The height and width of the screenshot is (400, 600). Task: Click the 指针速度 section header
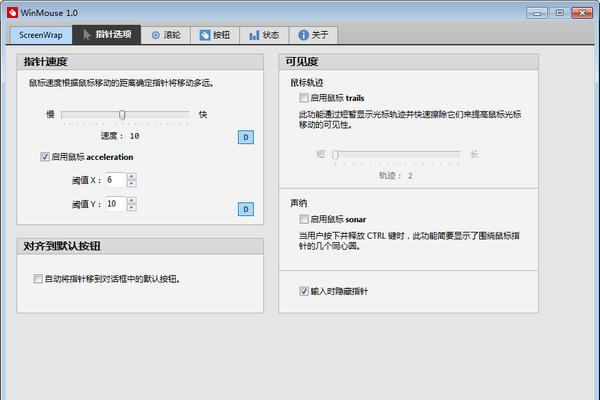140,62
